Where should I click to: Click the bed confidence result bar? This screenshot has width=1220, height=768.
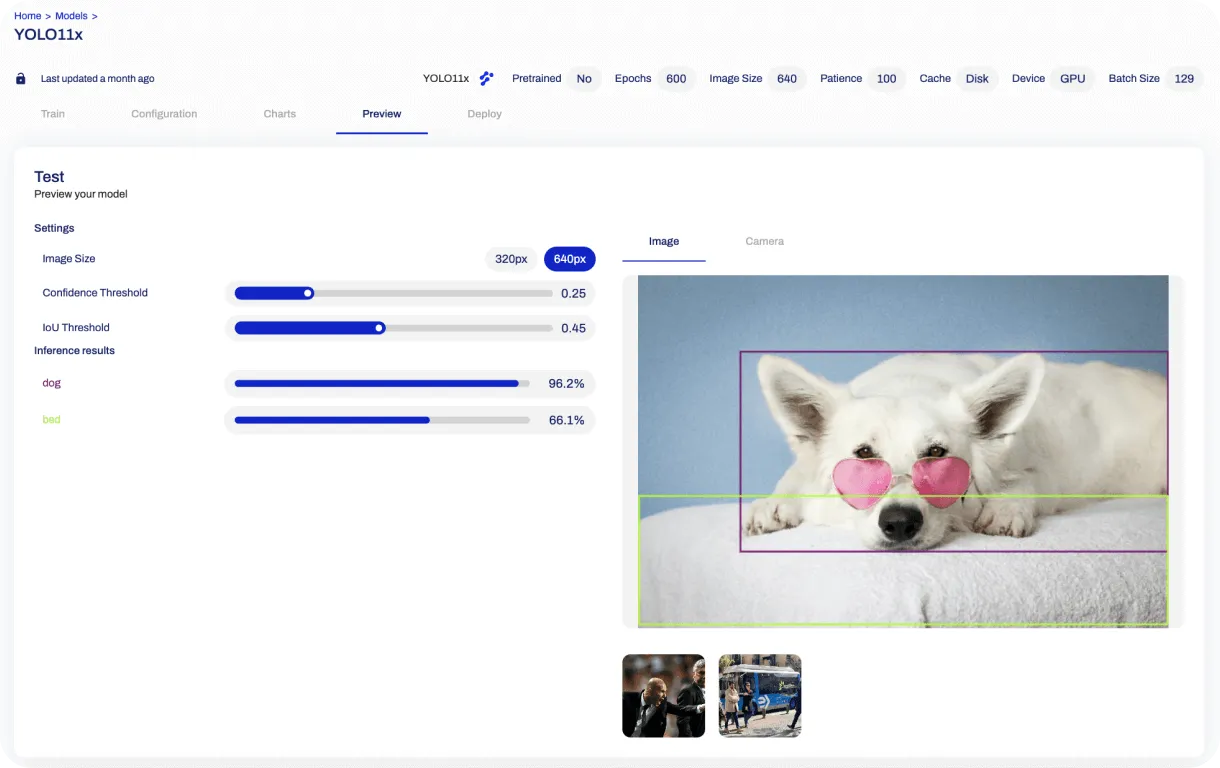(382, 420)
